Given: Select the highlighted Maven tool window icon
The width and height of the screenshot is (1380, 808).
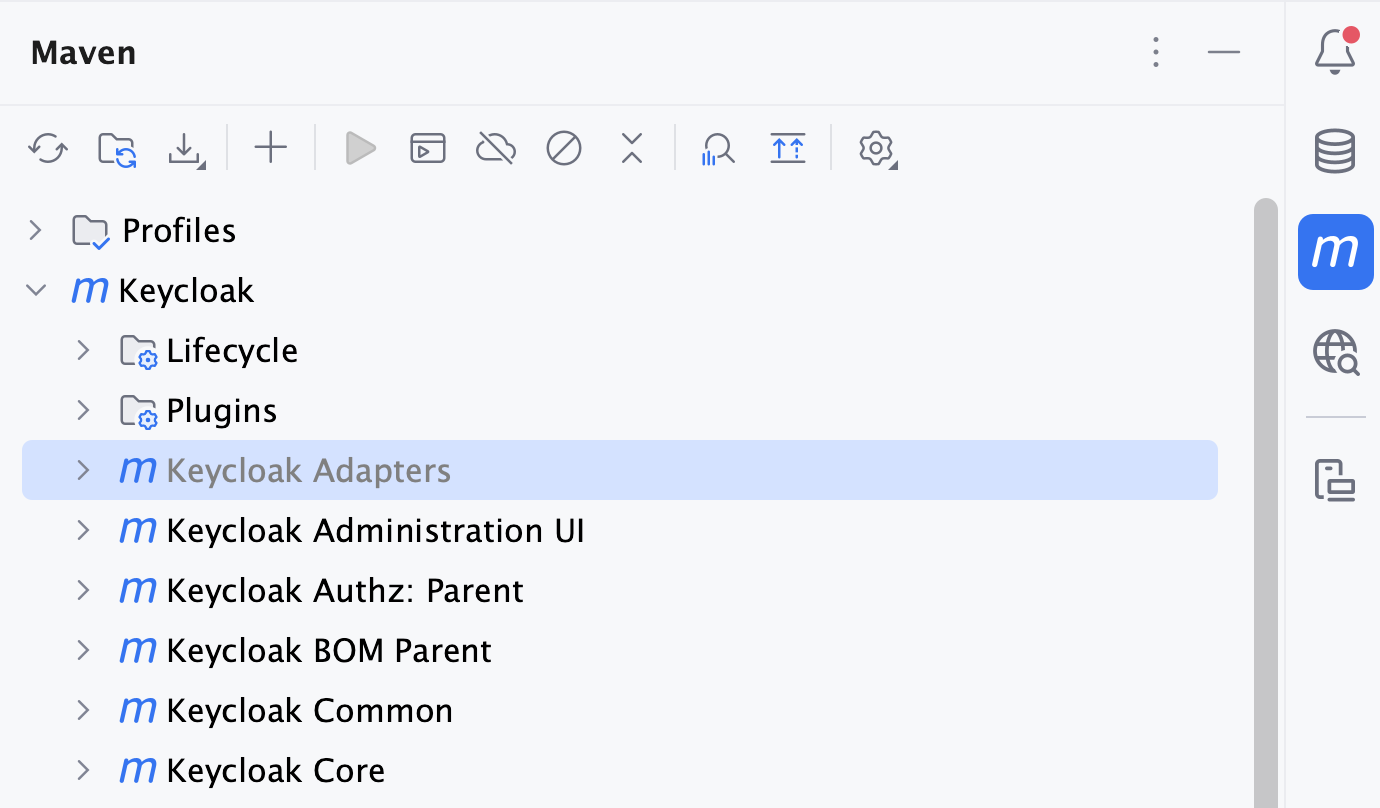Looking at the screenshot, I should click(1335, 252).
